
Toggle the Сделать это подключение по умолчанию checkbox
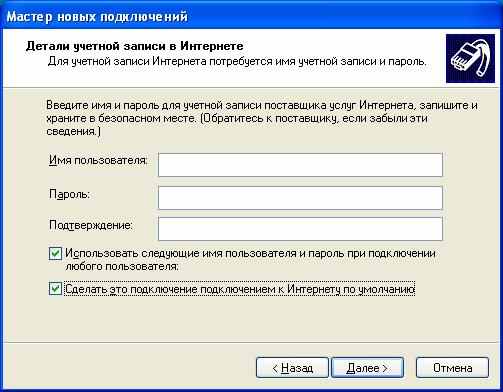point(55,289)
